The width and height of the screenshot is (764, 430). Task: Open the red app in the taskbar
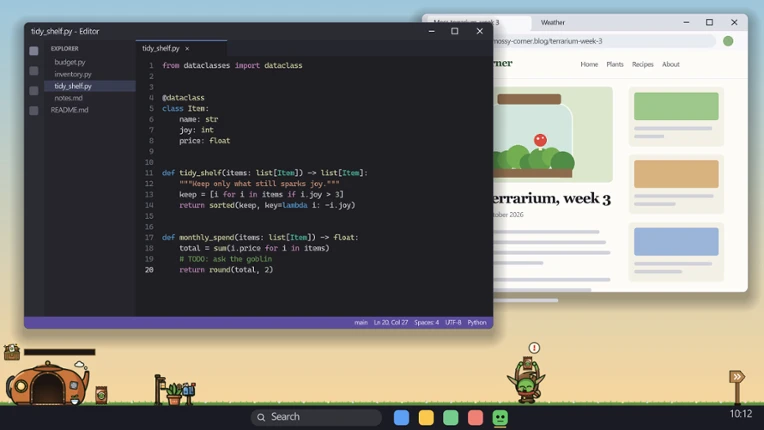[x=476, y=418]
